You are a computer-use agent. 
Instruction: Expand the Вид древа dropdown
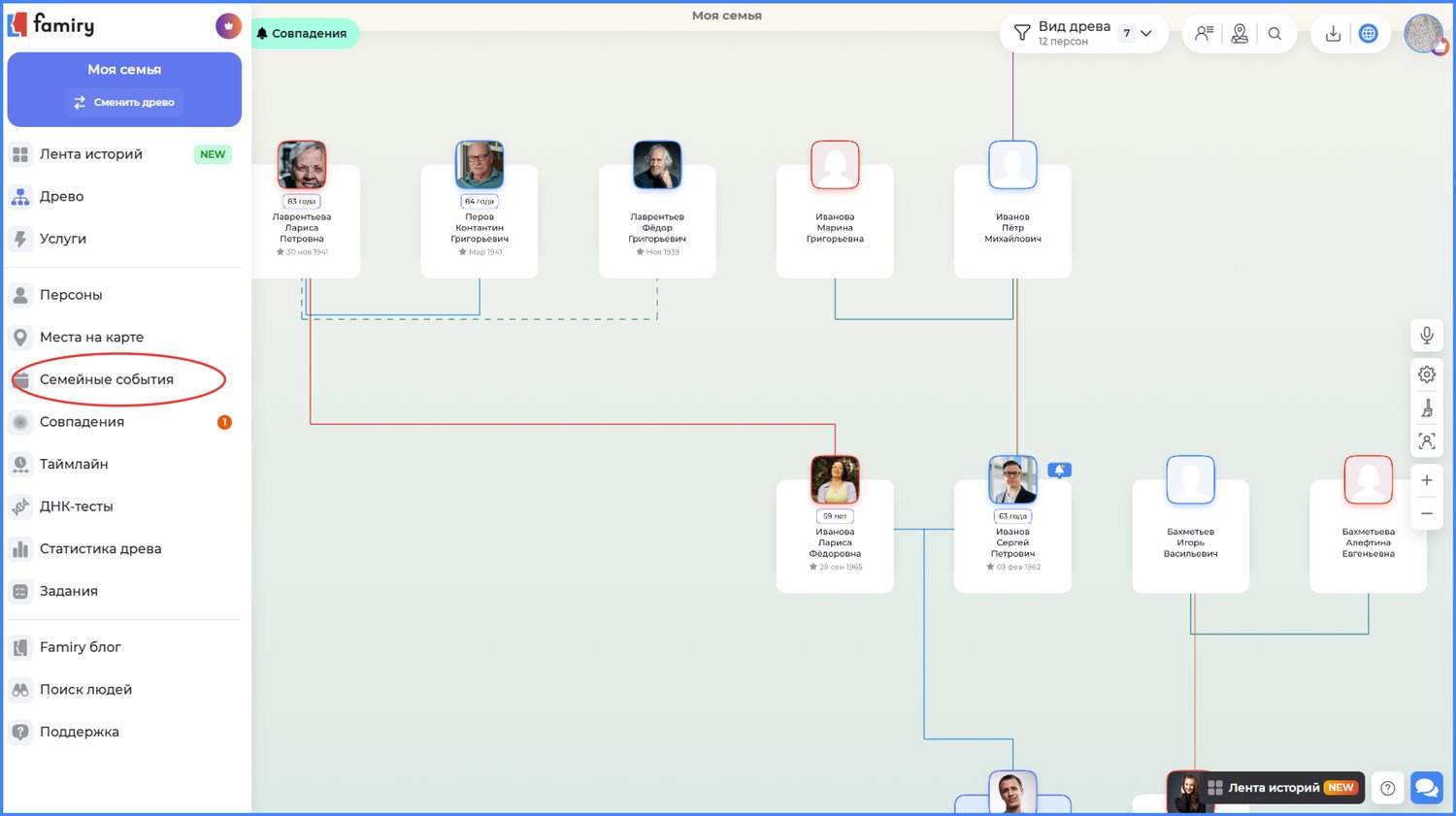(x=1145, y=34)
